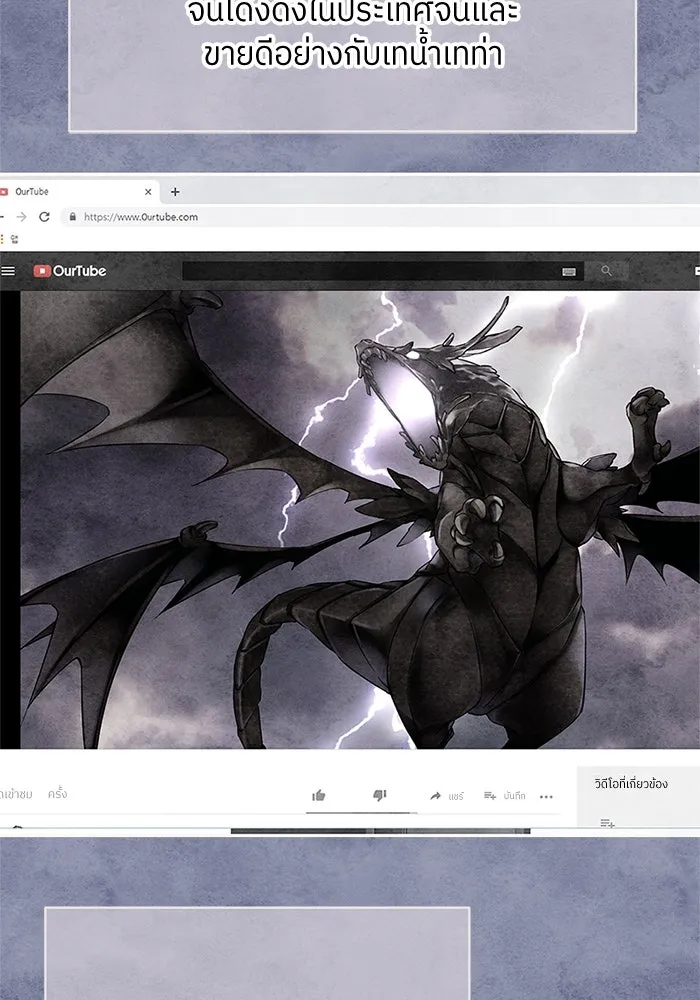The width and height of the screenshot is (700, 1000).
Task: Click the search magnifier button
Action: (606, 271)
